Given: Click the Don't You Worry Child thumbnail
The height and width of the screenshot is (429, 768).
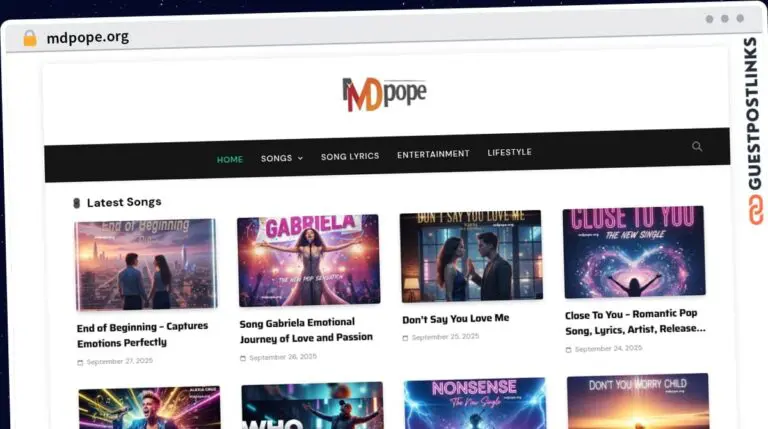Looking at the screenshot, I should (638, 401).
